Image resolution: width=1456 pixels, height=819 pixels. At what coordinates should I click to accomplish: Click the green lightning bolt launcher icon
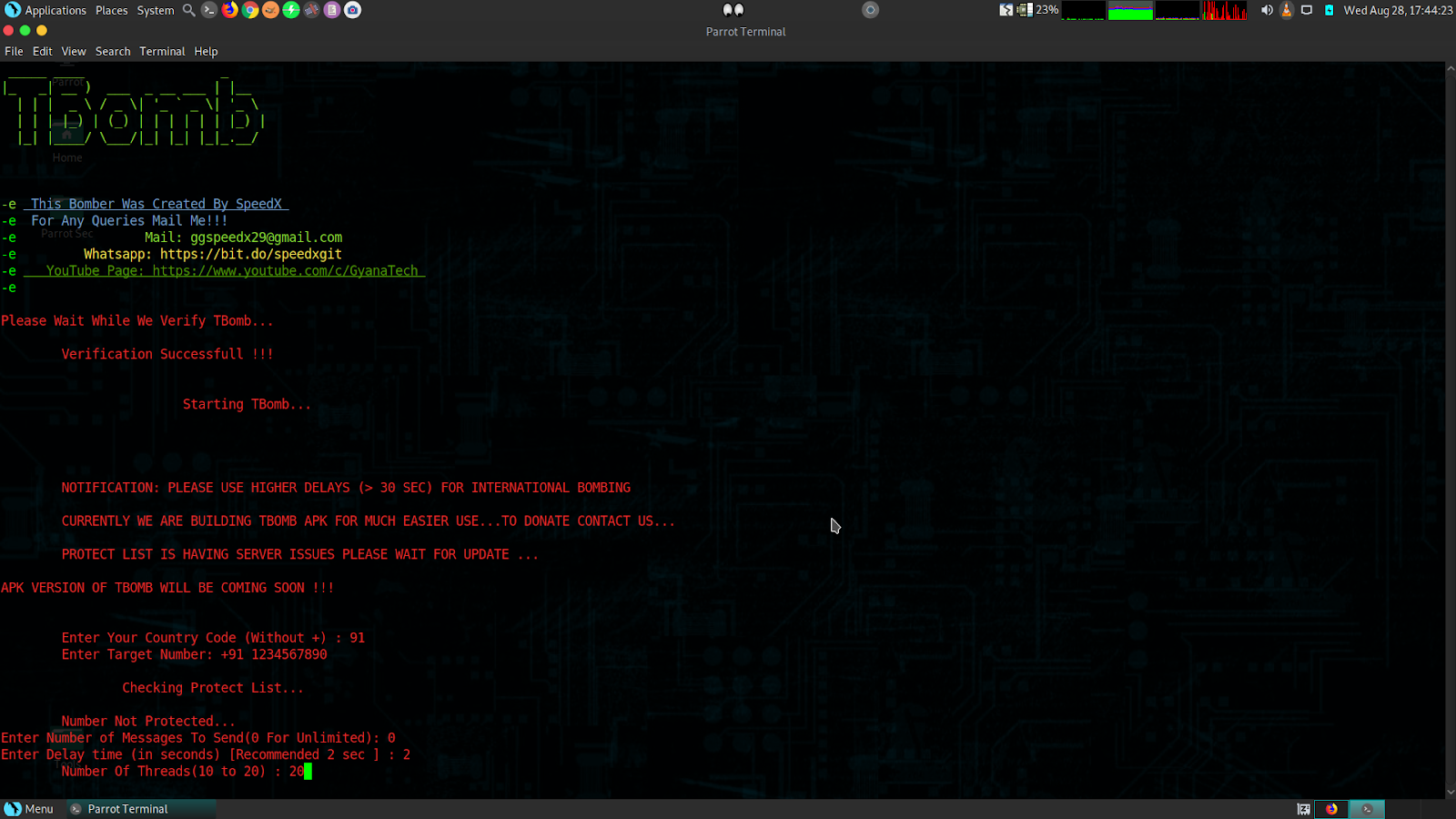tap(291, 10)
